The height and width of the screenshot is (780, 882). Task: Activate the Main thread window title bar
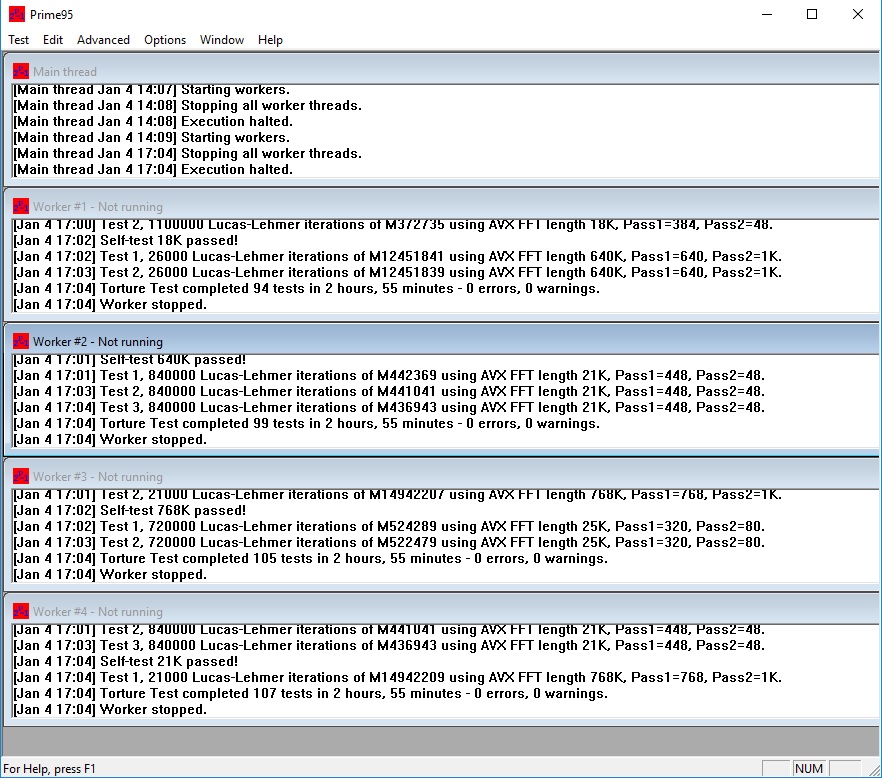(441, 71)
